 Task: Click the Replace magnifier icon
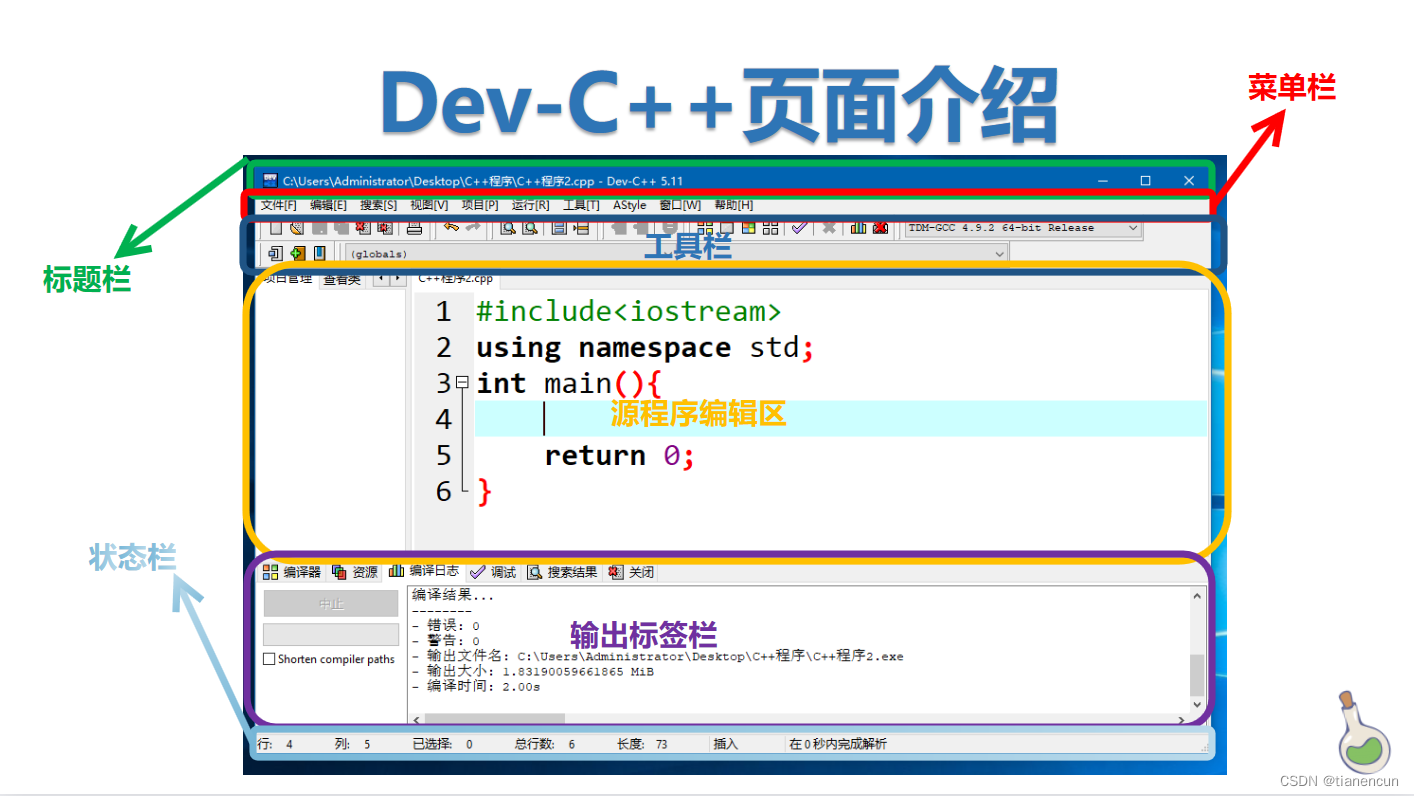530,228
